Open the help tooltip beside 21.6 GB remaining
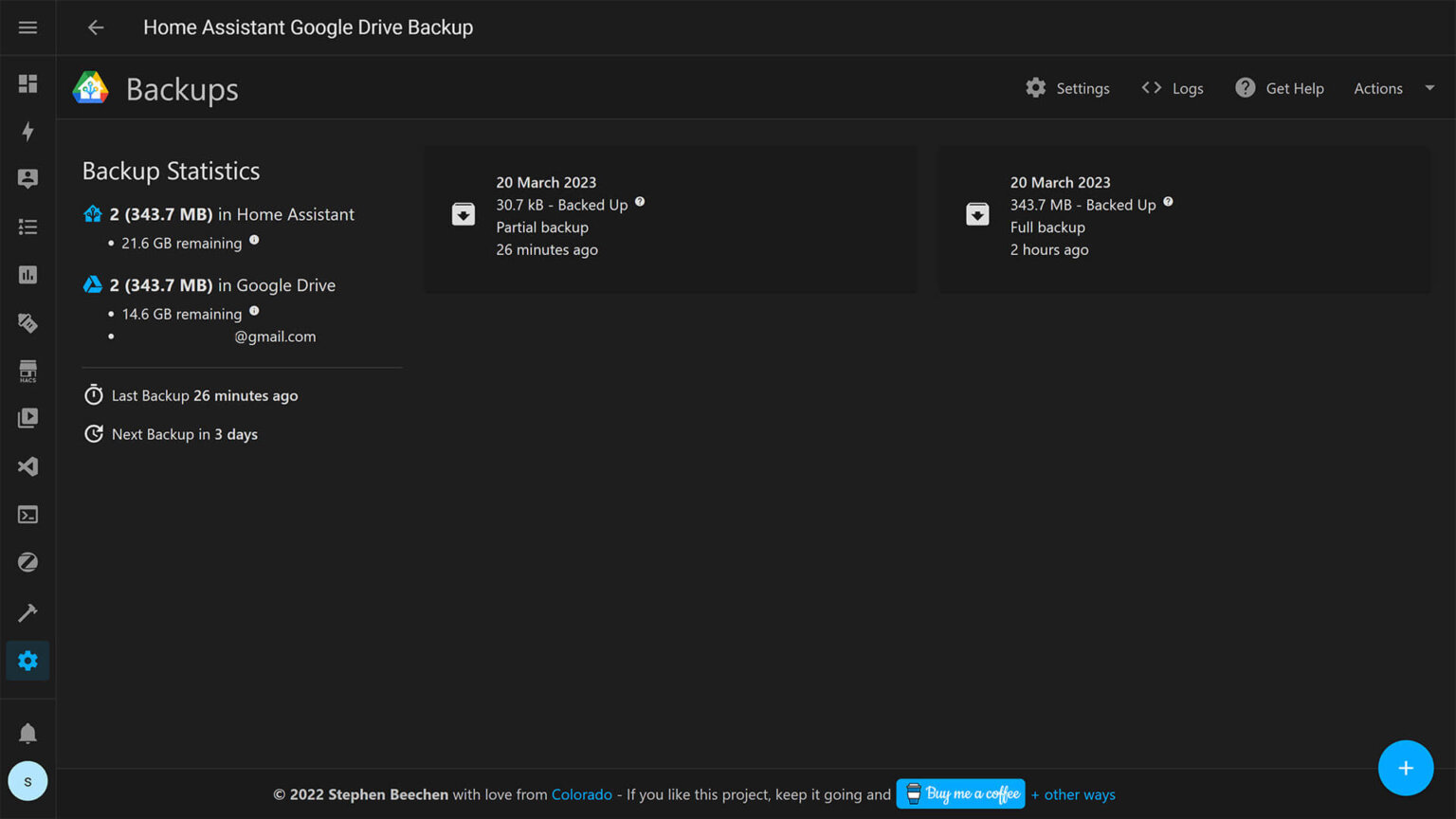Image resolution: width=1456 pixels, height=819 pixels. pos(254,239)
